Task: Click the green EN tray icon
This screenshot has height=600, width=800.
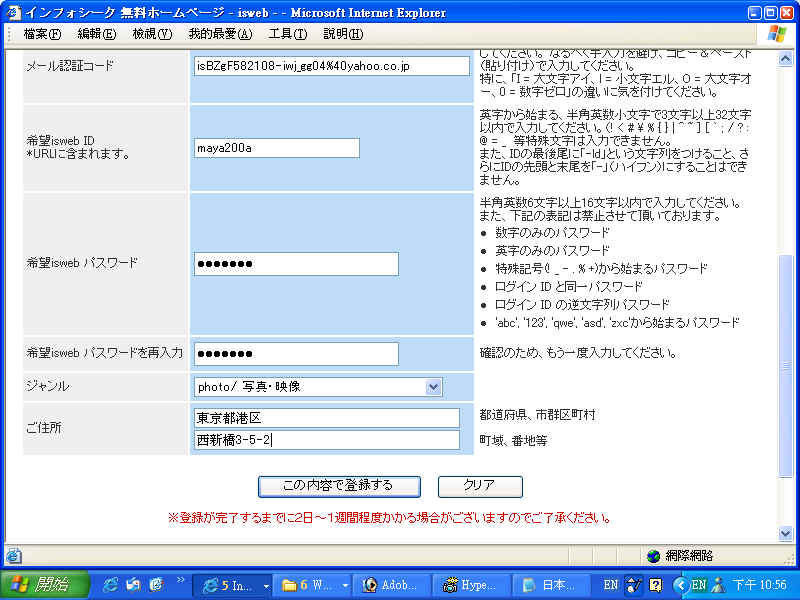Action: click(x=698, y=585)
